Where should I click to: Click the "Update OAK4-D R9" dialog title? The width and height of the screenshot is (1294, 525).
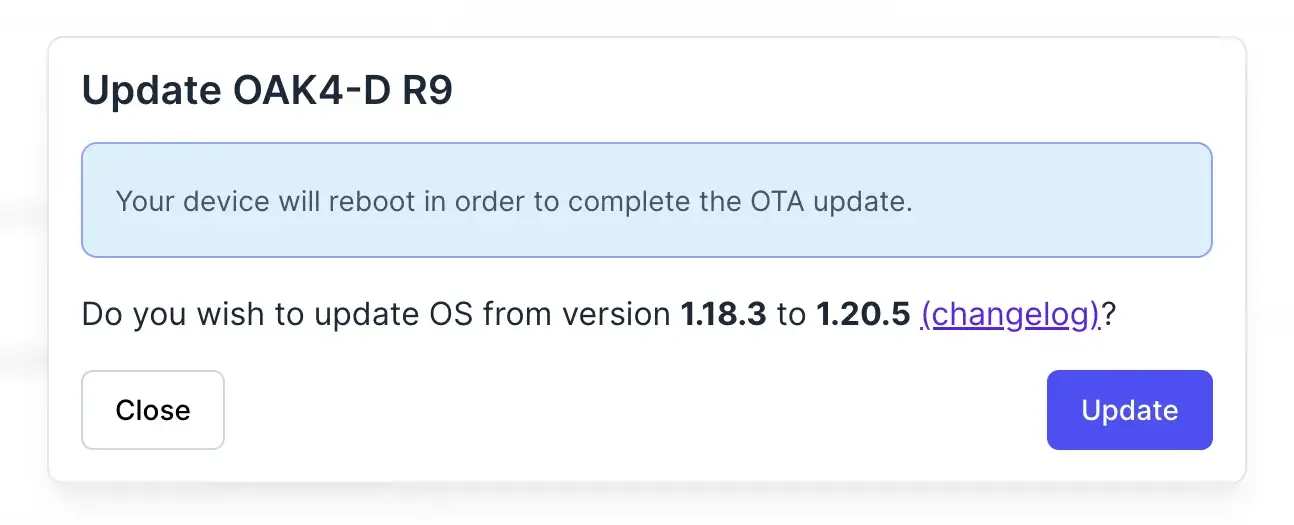pos(267,91)
